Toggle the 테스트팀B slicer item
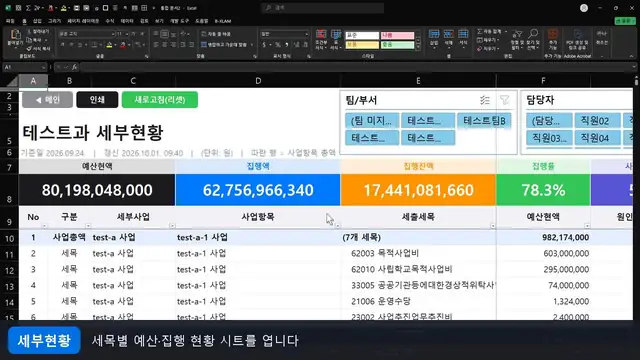This screenshot has width=640, height=360. (x=484, y=120)
